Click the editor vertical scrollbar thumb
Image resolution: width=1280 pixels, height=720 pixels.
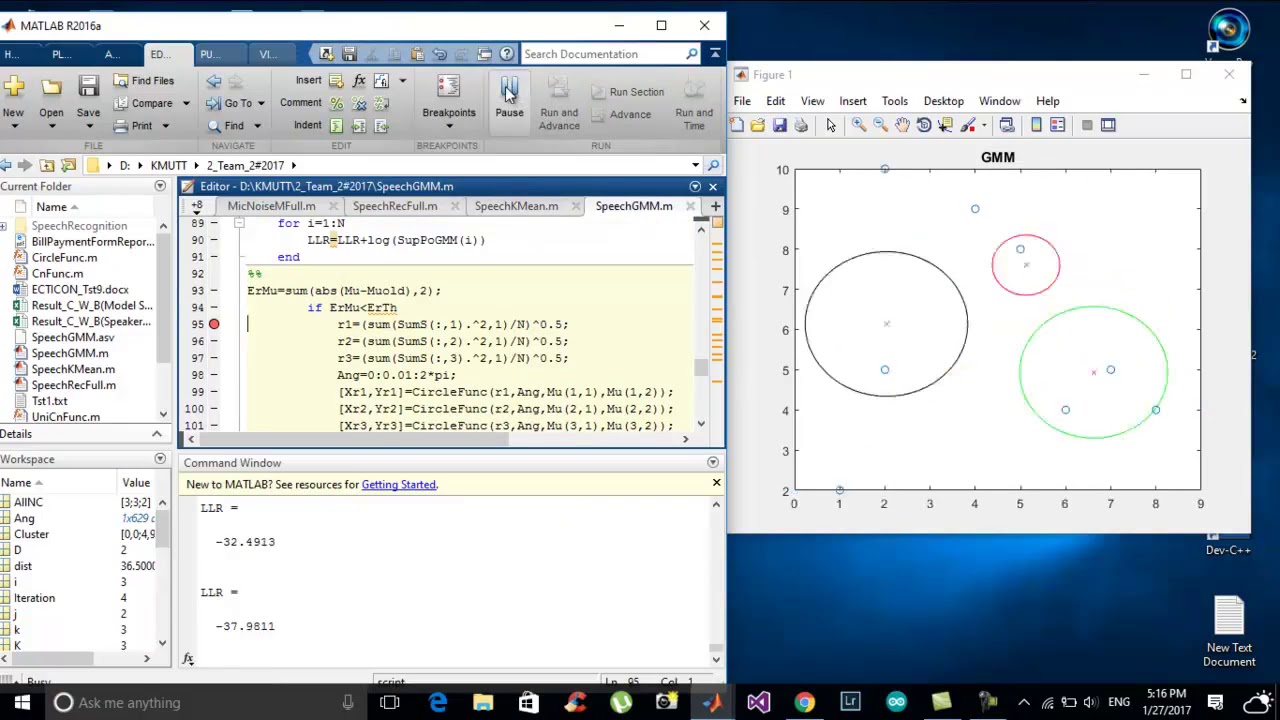click(701, 368)
